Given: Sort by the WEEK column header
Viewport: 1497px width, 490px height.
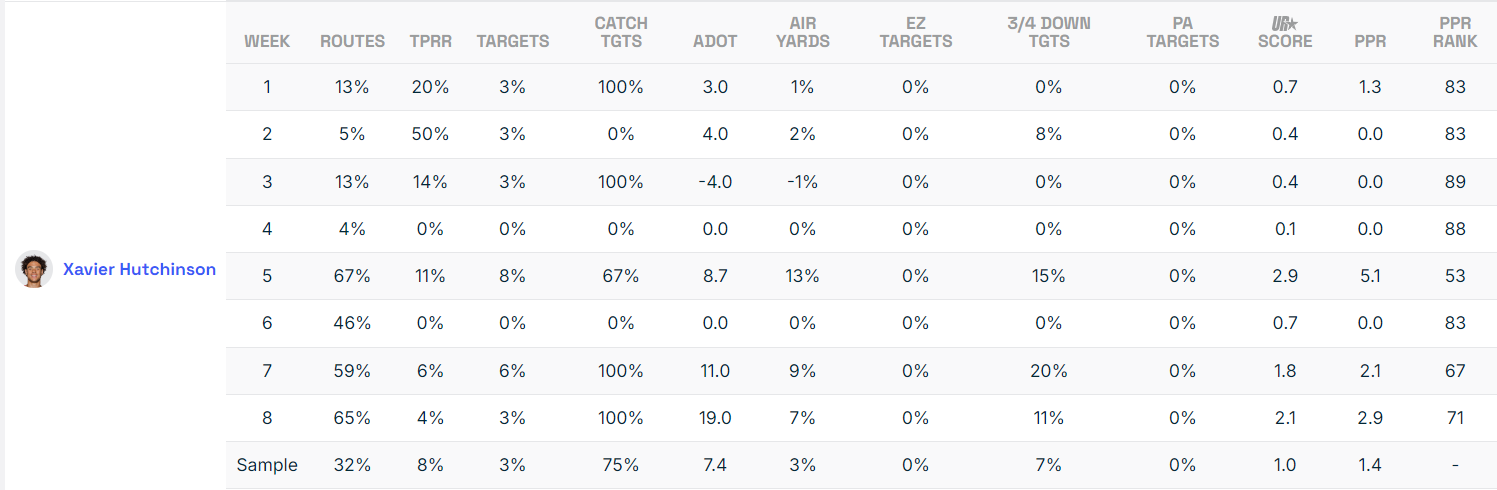Looking at the screenshot, I should click(267, 41).
